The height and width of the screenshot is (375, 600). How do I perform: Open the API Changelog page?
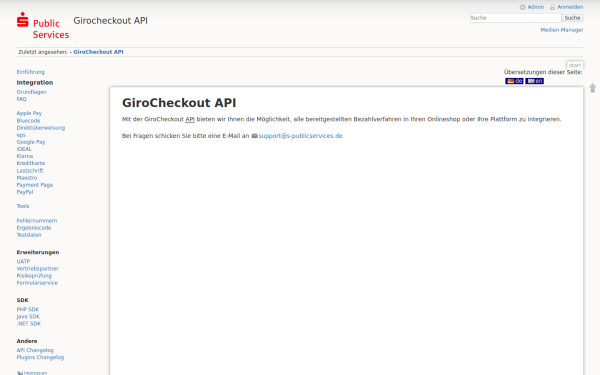pyautogui.click(x=35, y=350)
